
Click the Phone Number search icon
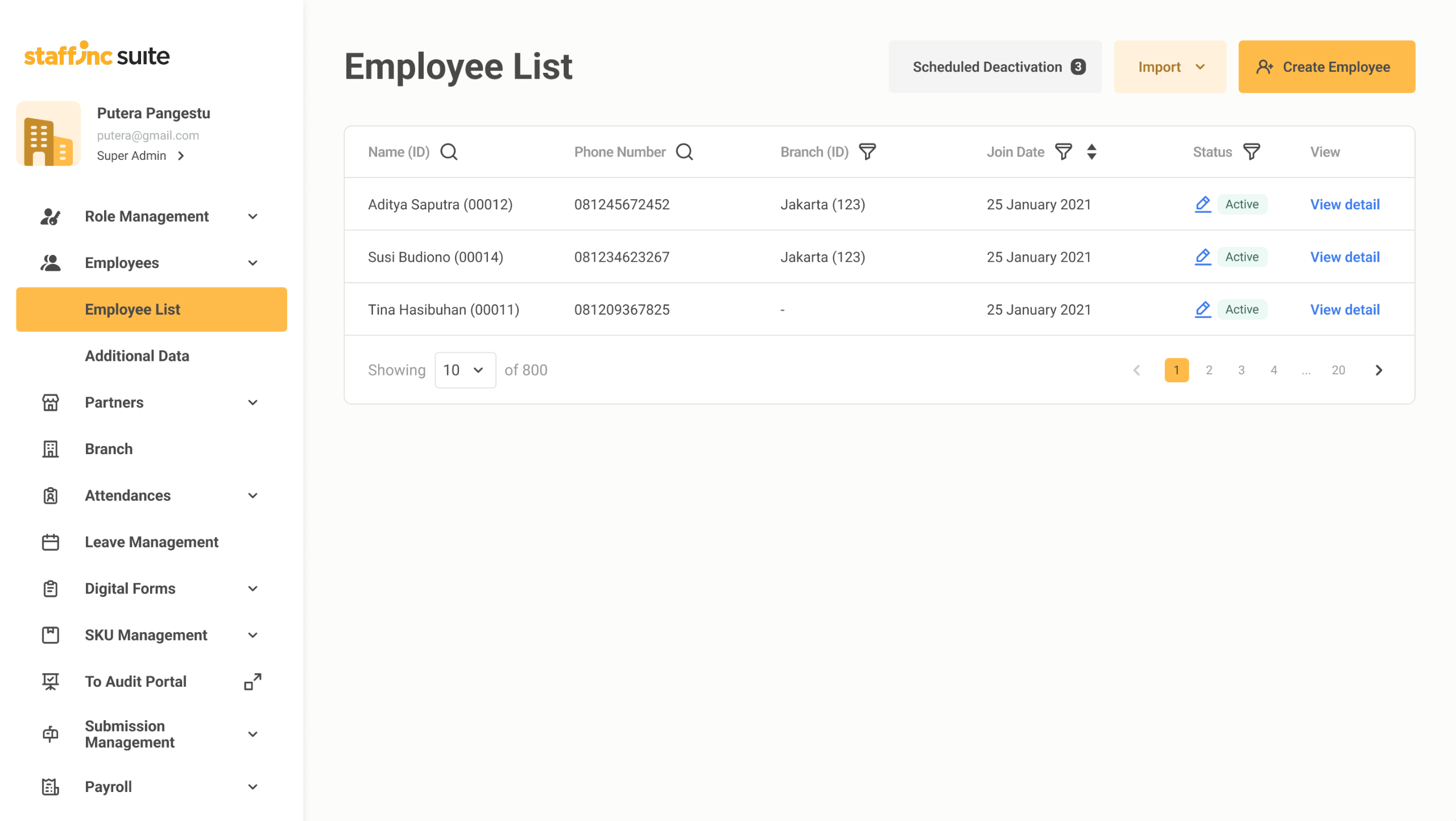tap(684, 152)
